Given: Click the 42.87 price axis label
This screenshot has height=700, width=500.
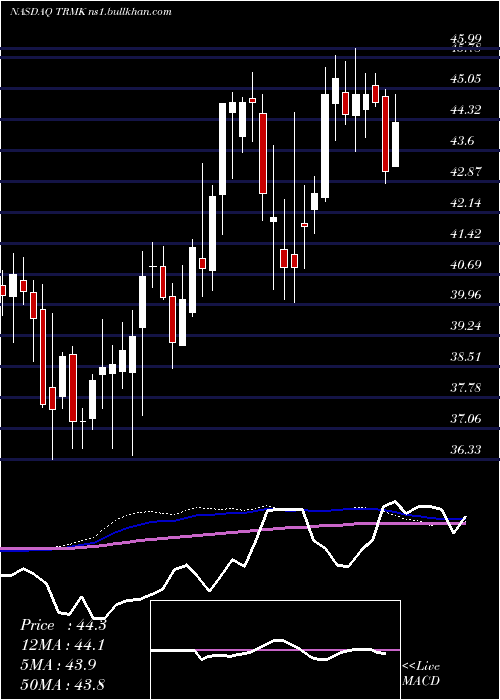Looking at the screenshot, I should [x=466, y=171].
